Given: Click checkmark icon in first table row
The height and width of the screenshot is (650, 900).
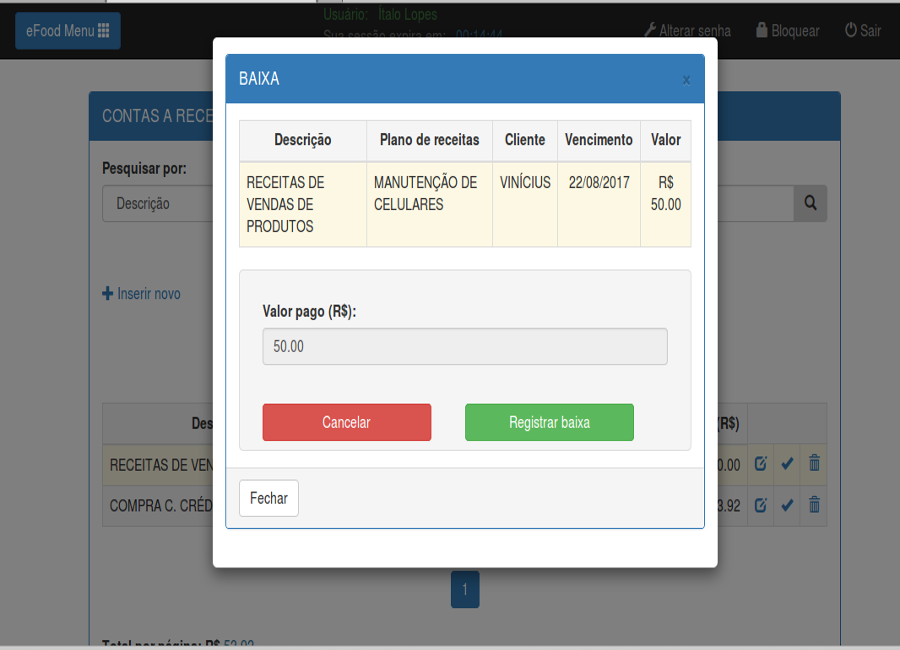Looking at the screenshot, I should 787,464.
